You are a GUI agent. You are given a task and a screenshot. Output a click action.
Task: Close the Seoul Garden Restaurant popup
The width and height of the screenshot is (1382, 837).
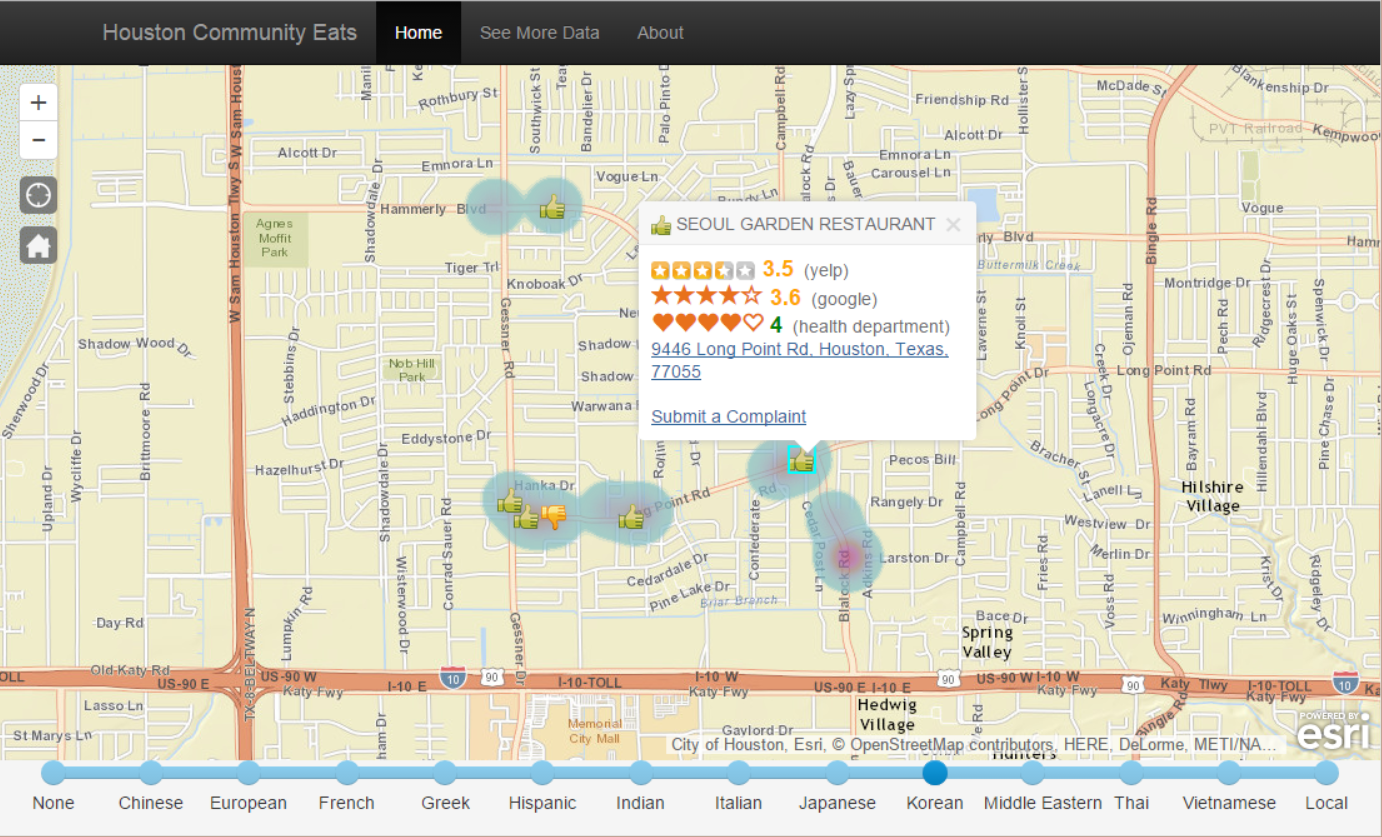click(x=953, y=224)
